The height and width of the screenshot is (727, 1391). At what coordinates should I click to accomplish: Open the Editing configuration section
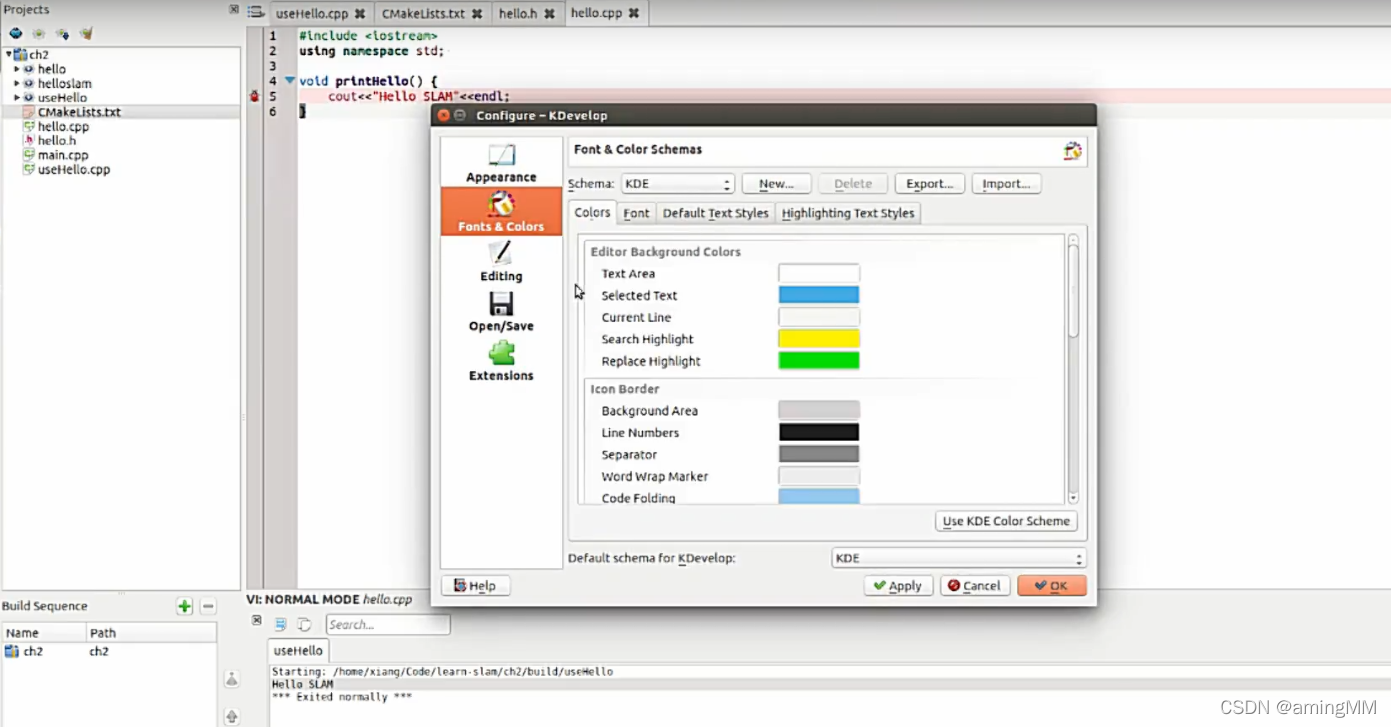(501, 261)
